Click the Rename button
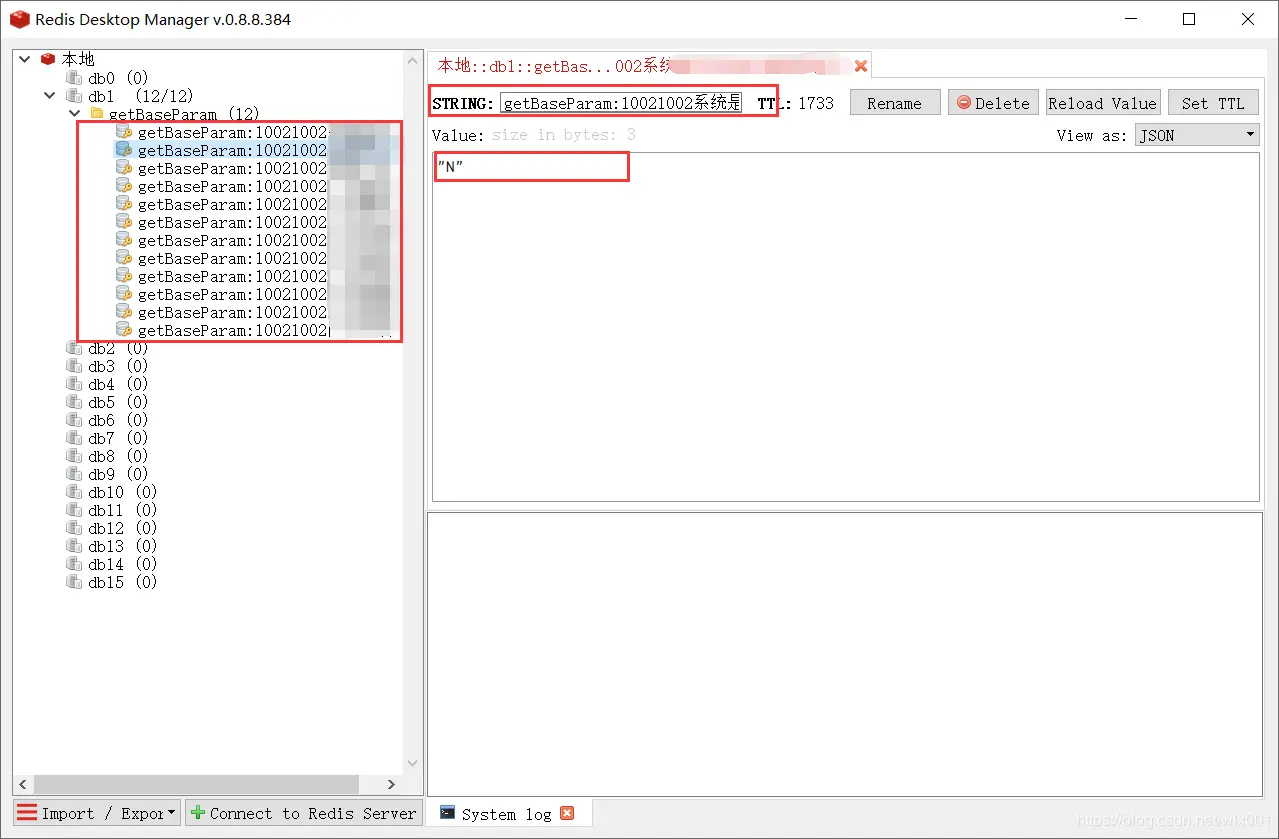The width and height of the screenshot is (1279, 839). (x=895, y=103)
